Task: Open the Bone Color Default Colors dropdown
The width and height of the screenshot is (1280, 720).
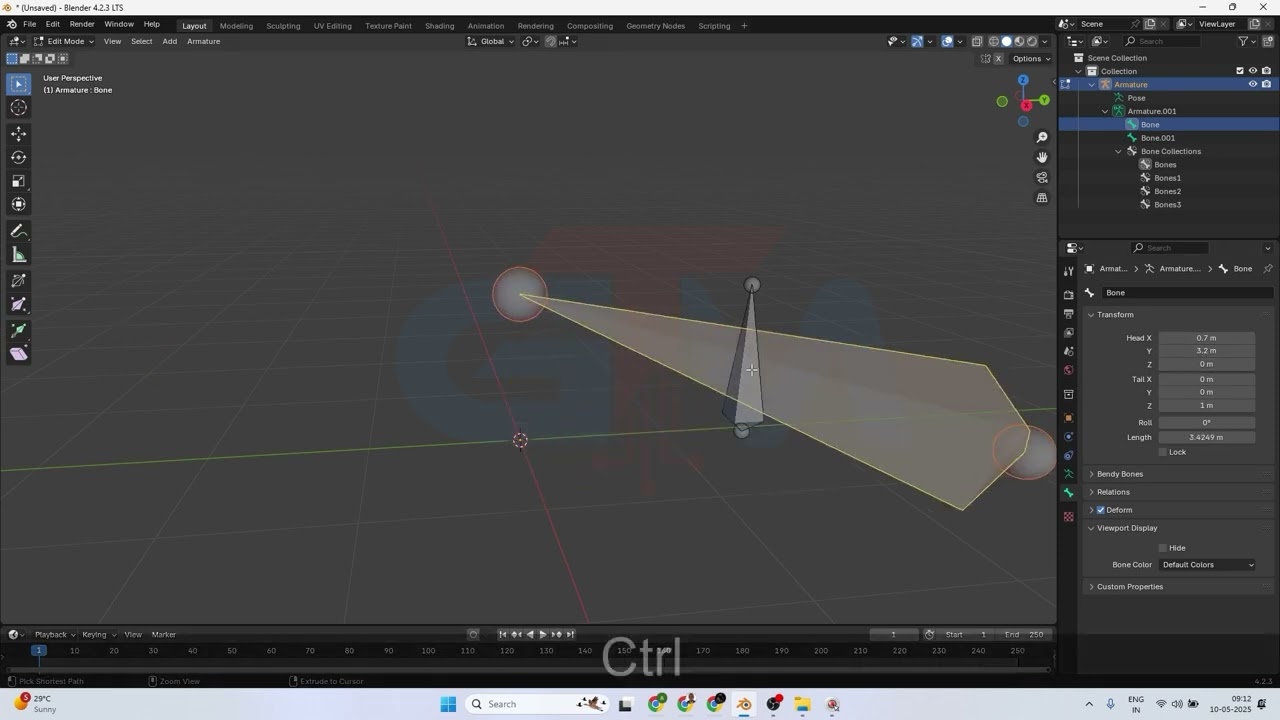Action: [x=1207, y=565]
